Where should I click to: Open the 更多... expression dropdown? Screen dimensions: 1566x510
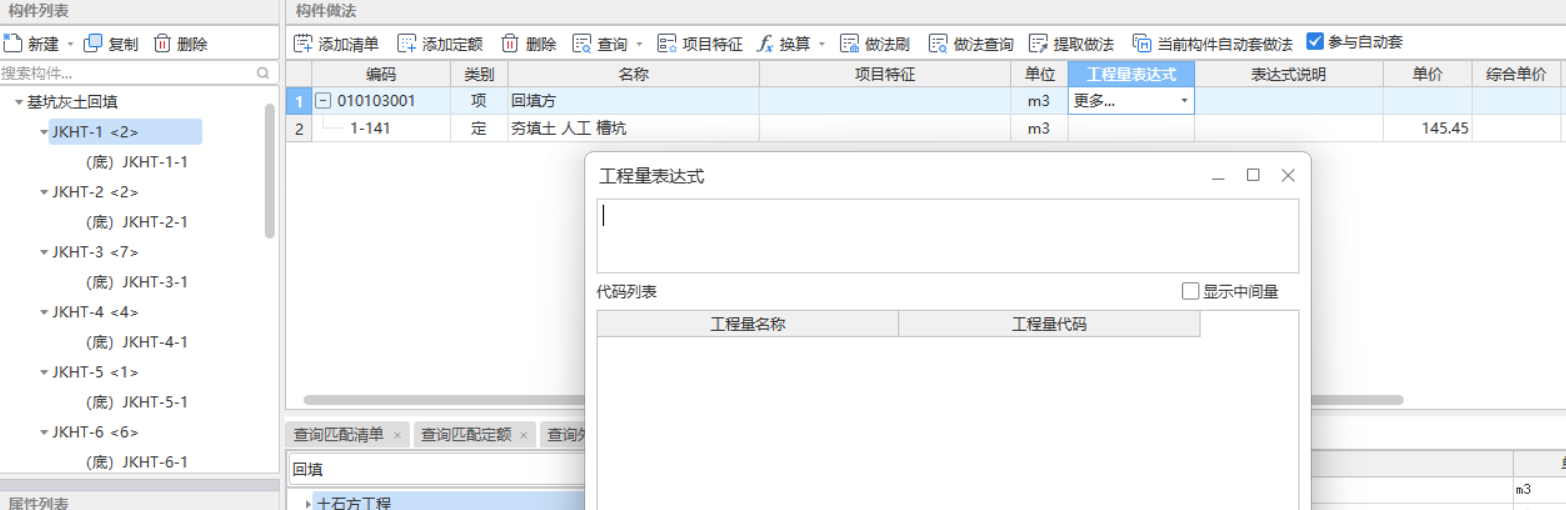click(x=1185, y=101)
